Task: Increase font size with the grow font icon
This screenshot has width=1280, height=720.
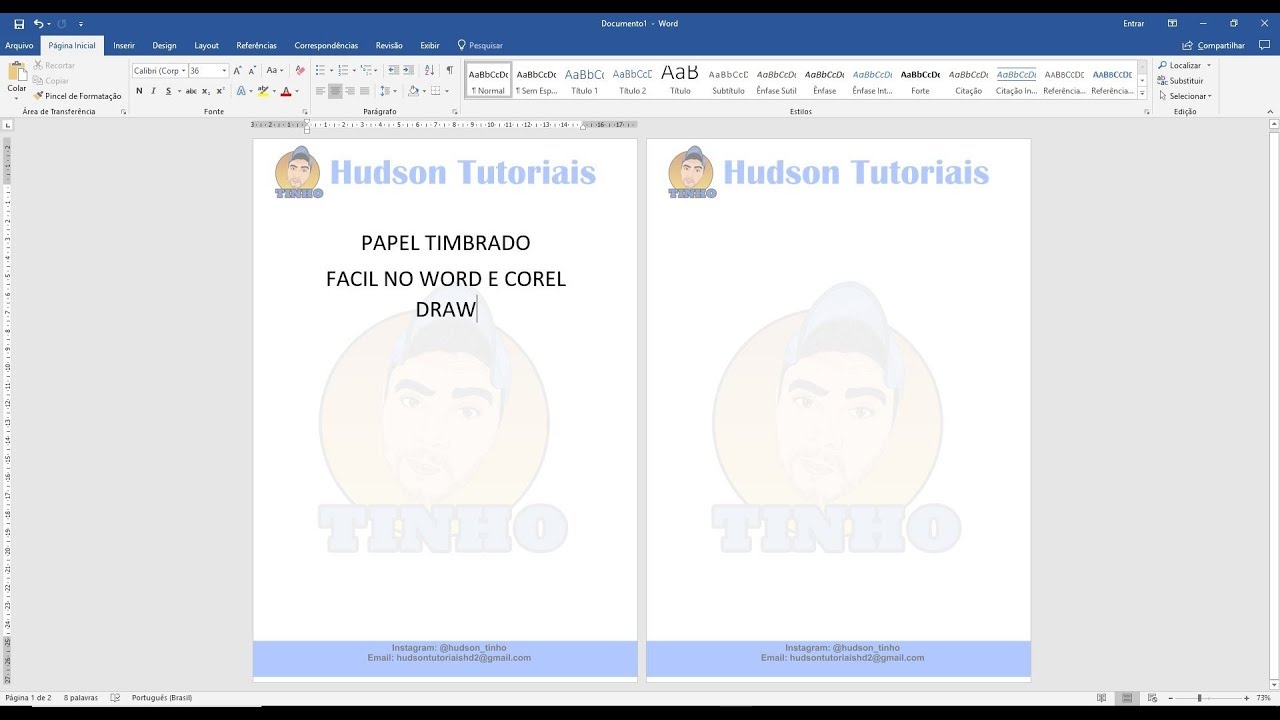Action: (x=237, y=71)
